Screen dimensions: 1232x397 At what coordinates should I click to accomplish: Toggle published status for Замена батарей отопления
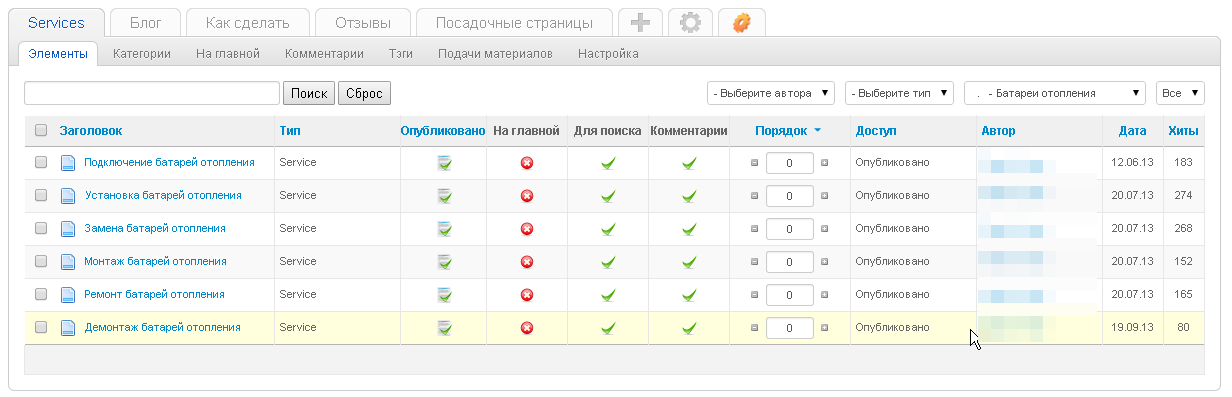[x=444, y=229]
